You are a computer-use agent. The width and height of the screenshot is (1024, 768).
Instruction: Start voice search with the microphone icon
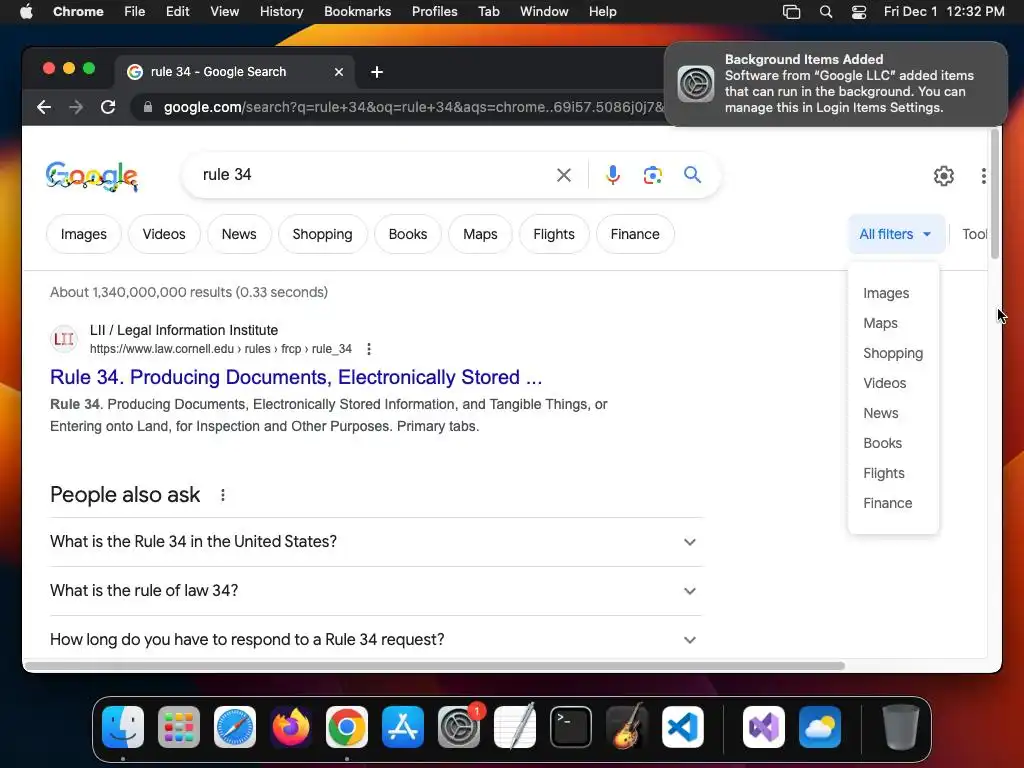(613, 175)
